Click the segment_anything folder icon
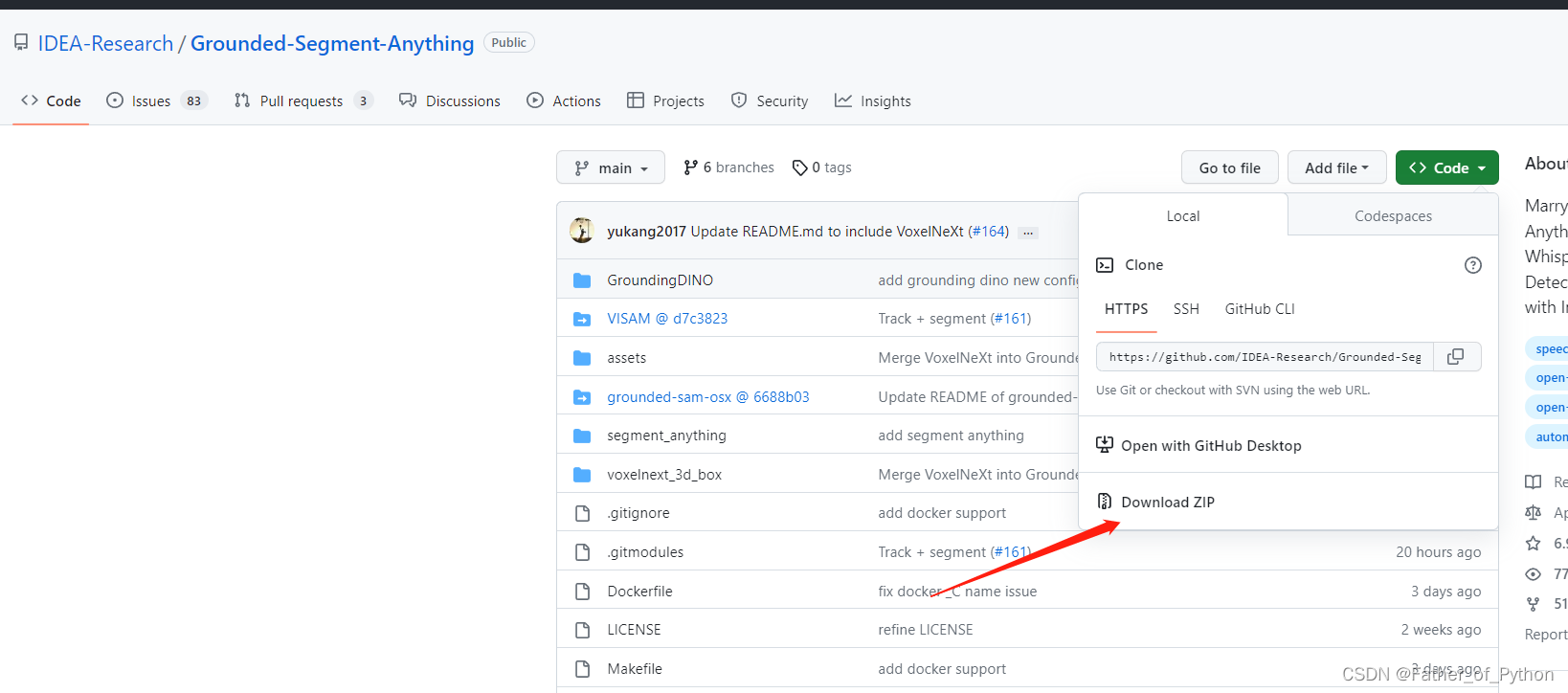1568x693 pixels. tap(582, 436)
